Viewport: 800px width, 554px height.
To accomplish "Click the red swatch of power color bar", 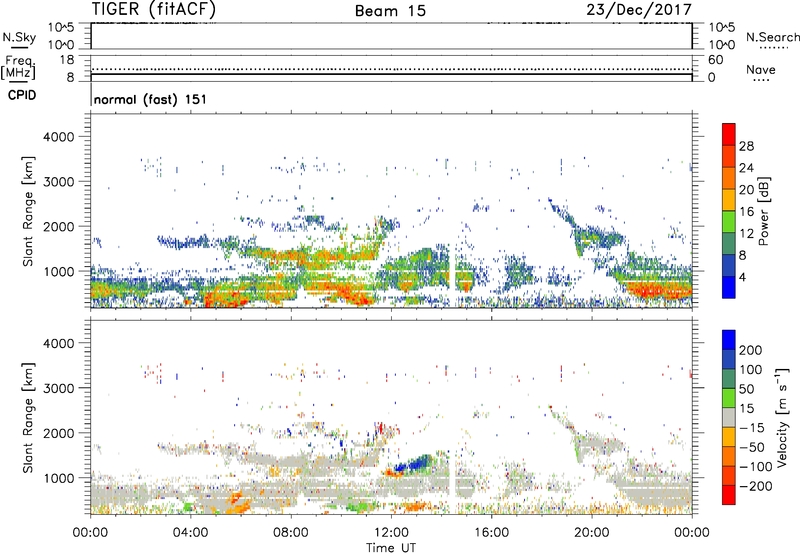I will pyautogui.click(x=729, y=134).
